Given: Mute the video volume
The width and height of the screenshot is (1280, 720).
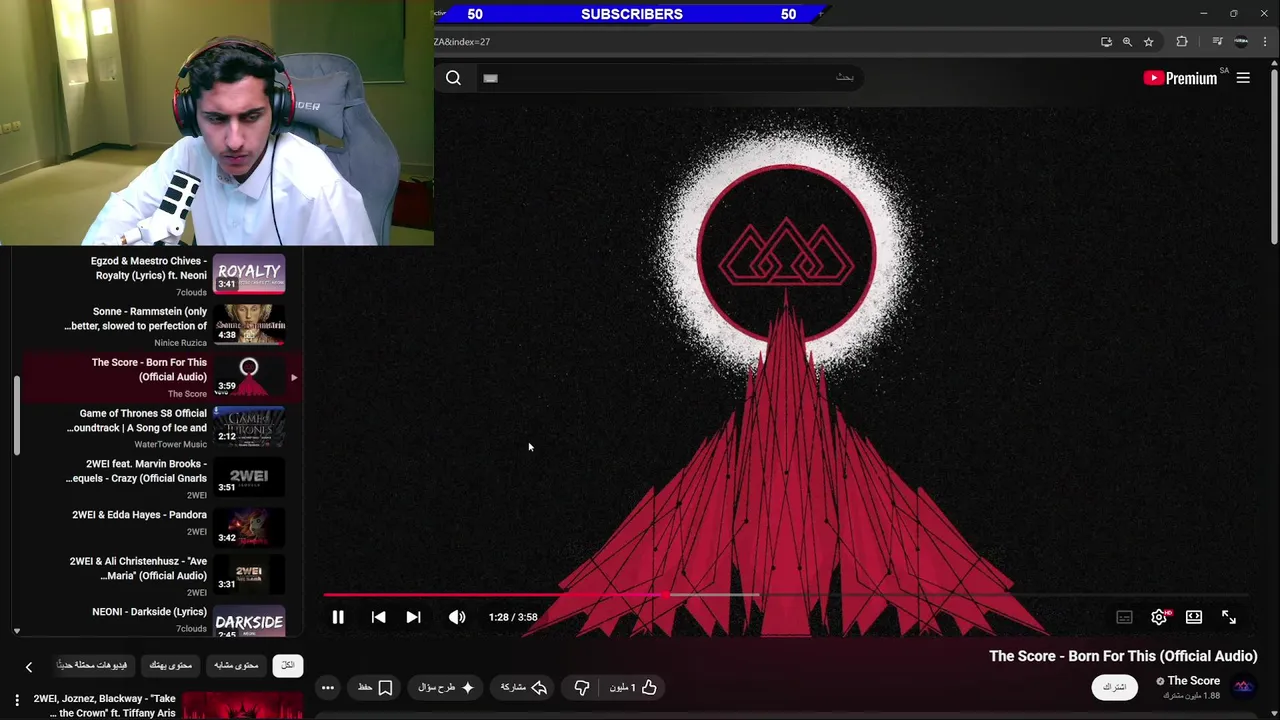Looking at the screenshot, I should [x=457, y=617].
